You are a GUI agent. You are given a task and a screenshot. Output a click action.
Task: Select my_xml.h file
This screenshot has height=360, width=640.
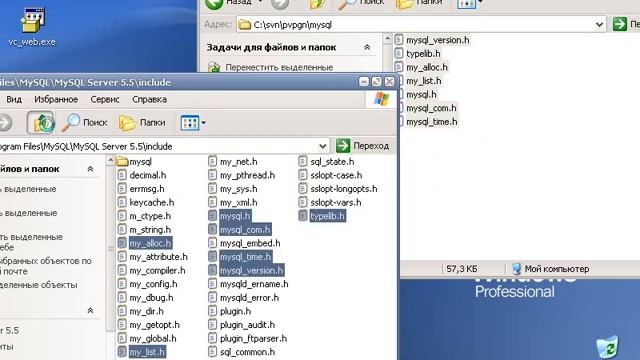point(233,202)
